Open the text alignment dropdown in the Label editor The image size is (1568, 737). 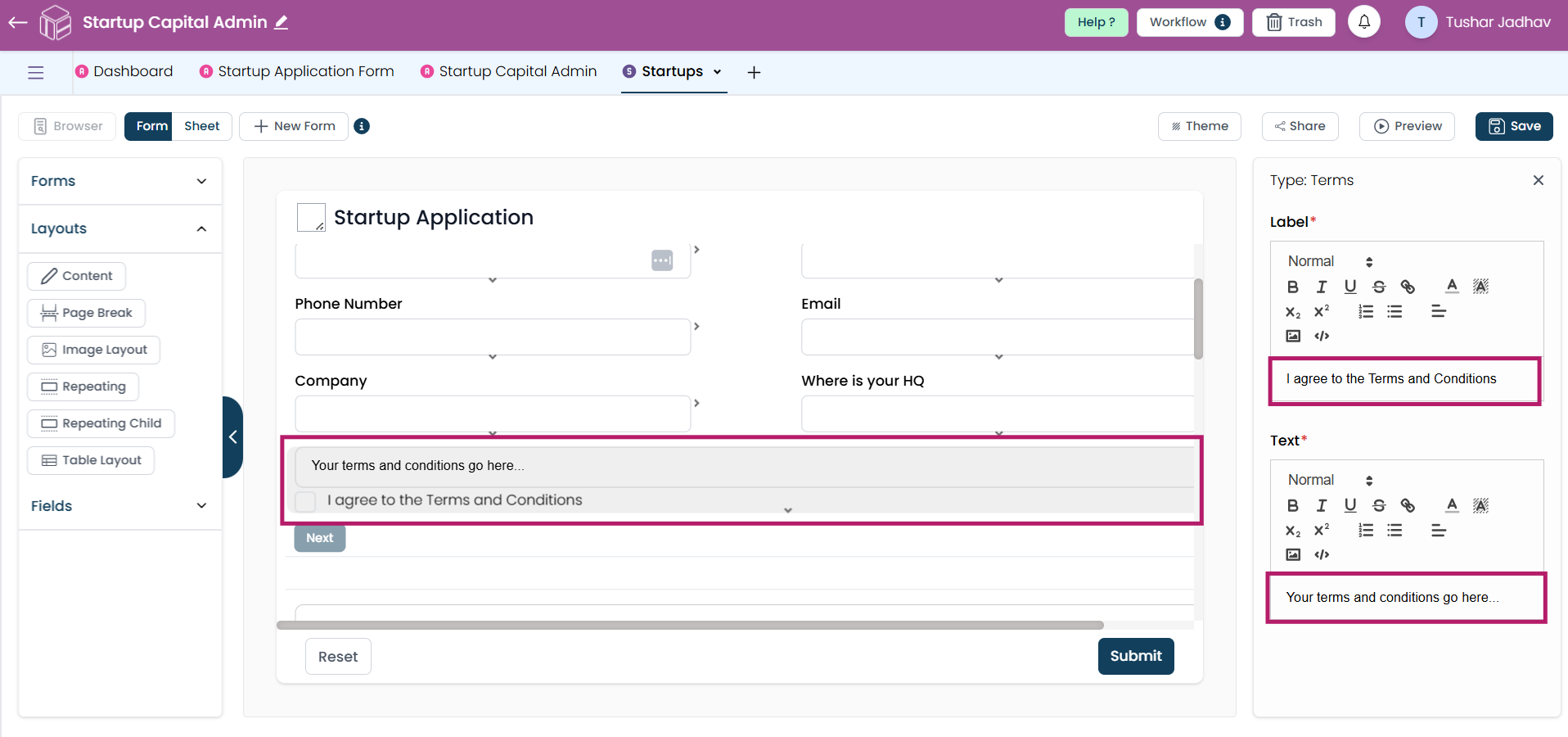click(x=1439, y=312)
